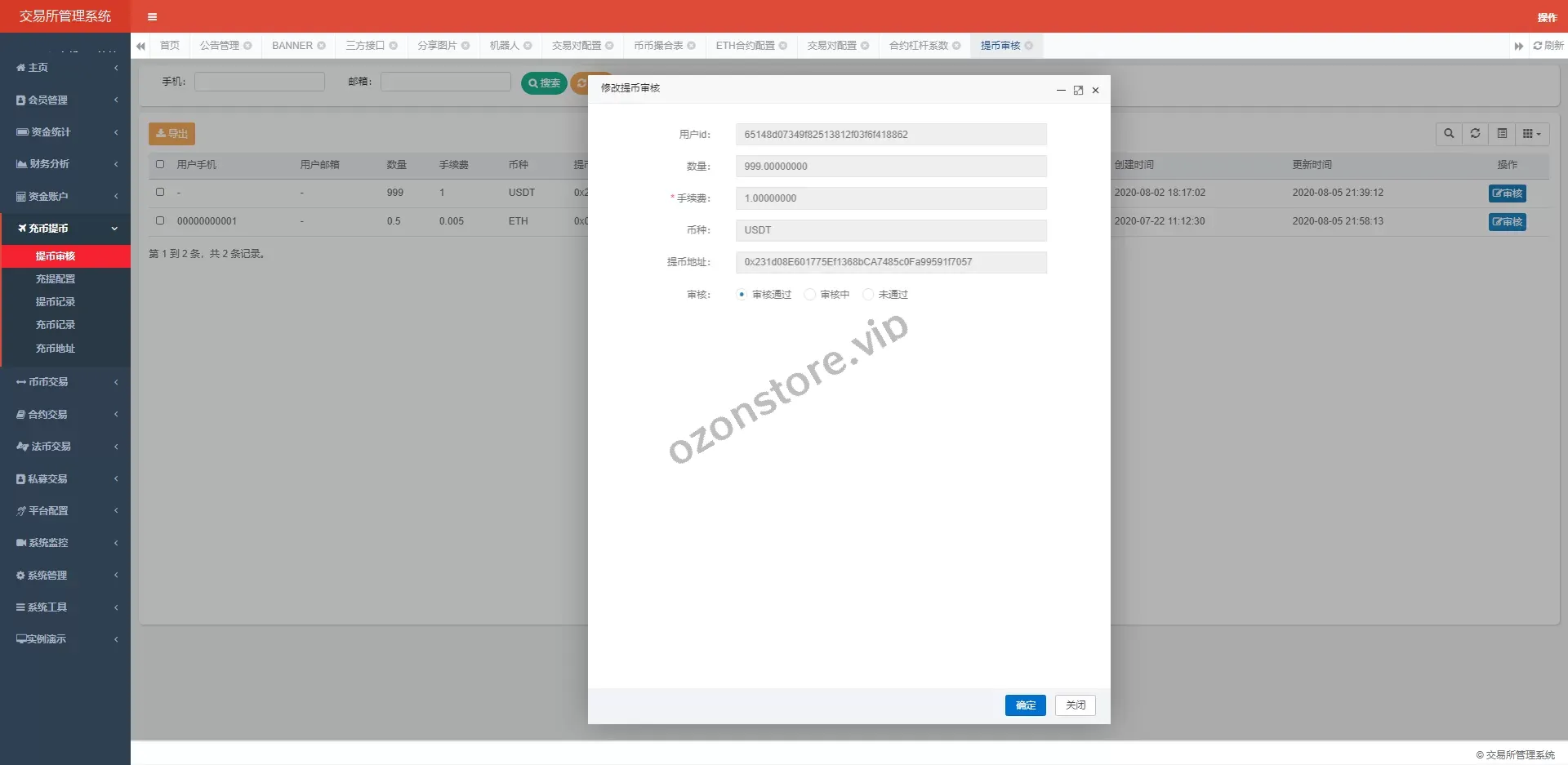The width and height of the screenshot is (1568, 765).
Task: Select the 审核通过 radio option
Action: [x=742, y=295]
